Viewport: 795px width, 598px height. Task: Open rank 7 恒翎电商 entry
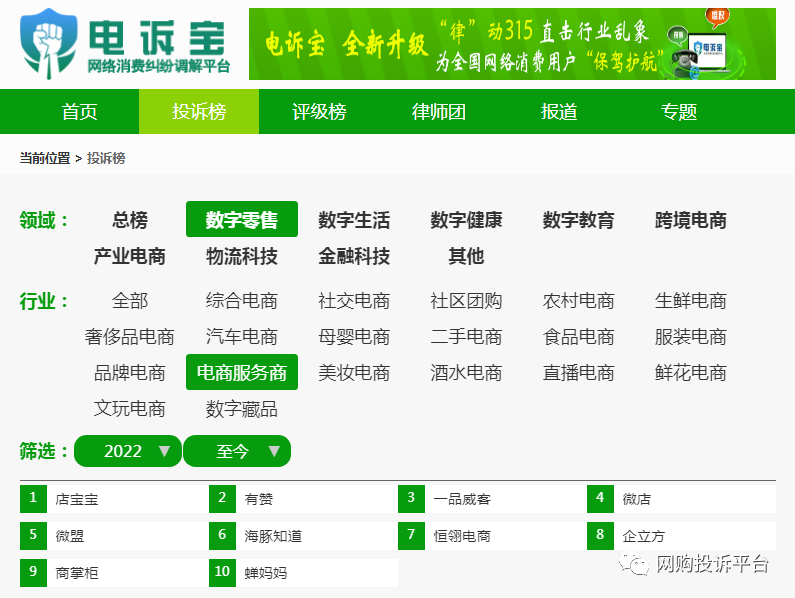[x=492, y=536]
